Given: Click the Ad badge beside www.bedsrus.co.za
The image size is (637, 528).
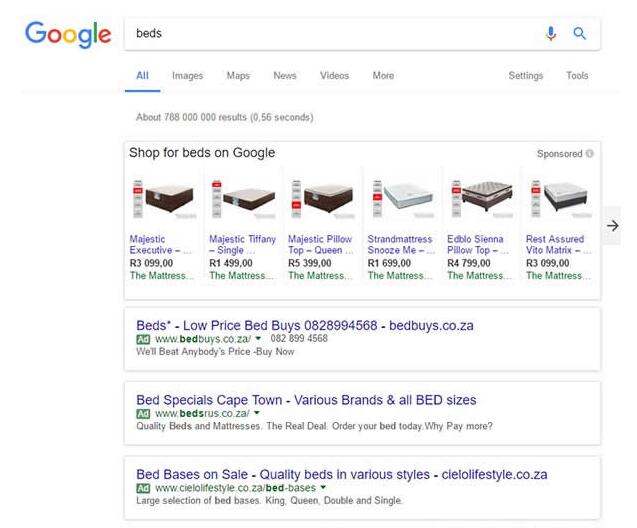Looking at the screenshot, I should [x=143, y=414].
